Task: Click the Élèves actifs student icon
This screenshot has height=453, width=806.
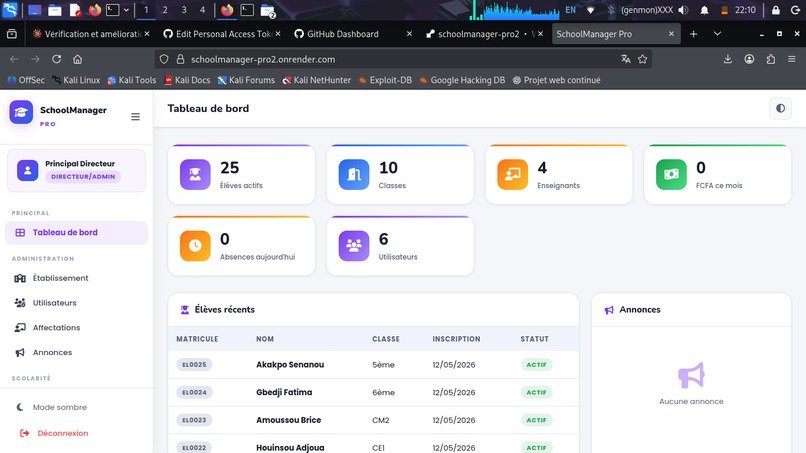Action: point(195,174)
